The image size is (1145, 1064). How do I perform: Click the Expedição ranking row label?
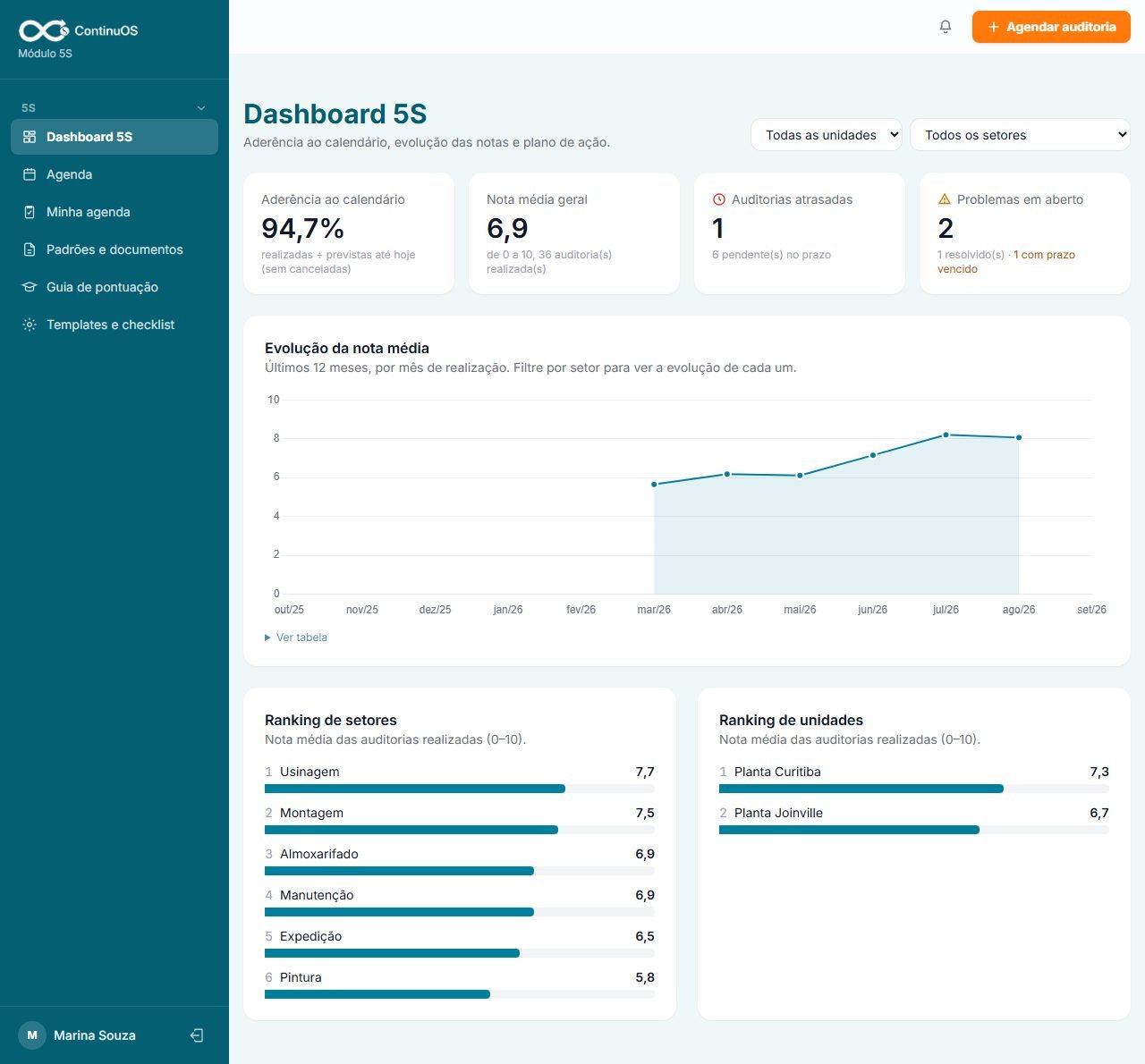[x=311, y=936]
